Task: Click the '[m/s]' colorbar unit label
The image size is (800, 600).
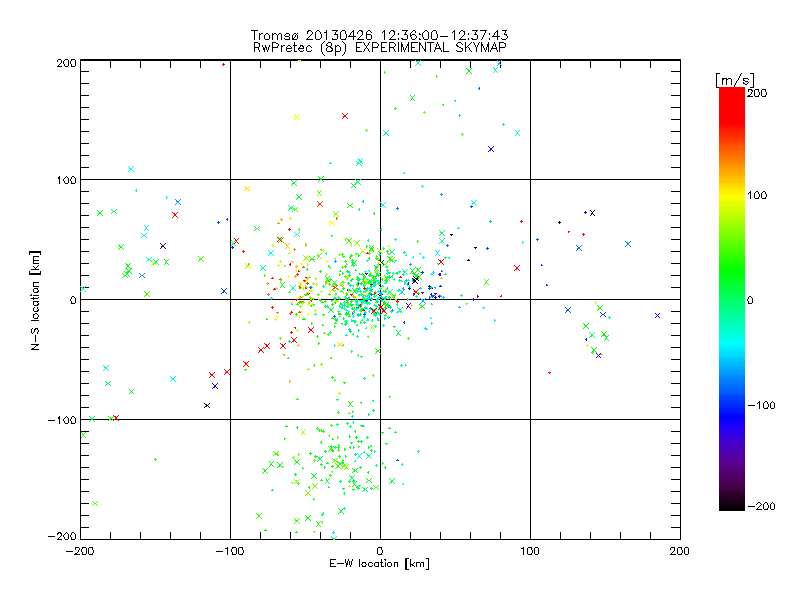Action: tap(735, 80)
